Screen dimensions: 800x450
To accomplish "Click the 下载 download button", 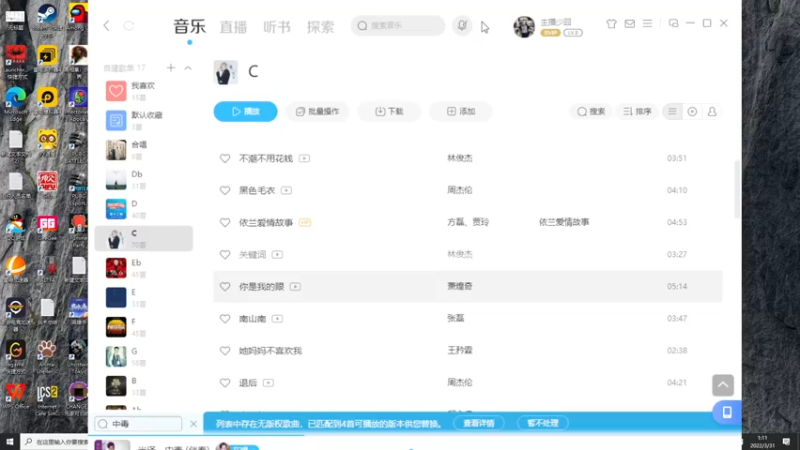I will pyautogui.click(x=389, y=111).
